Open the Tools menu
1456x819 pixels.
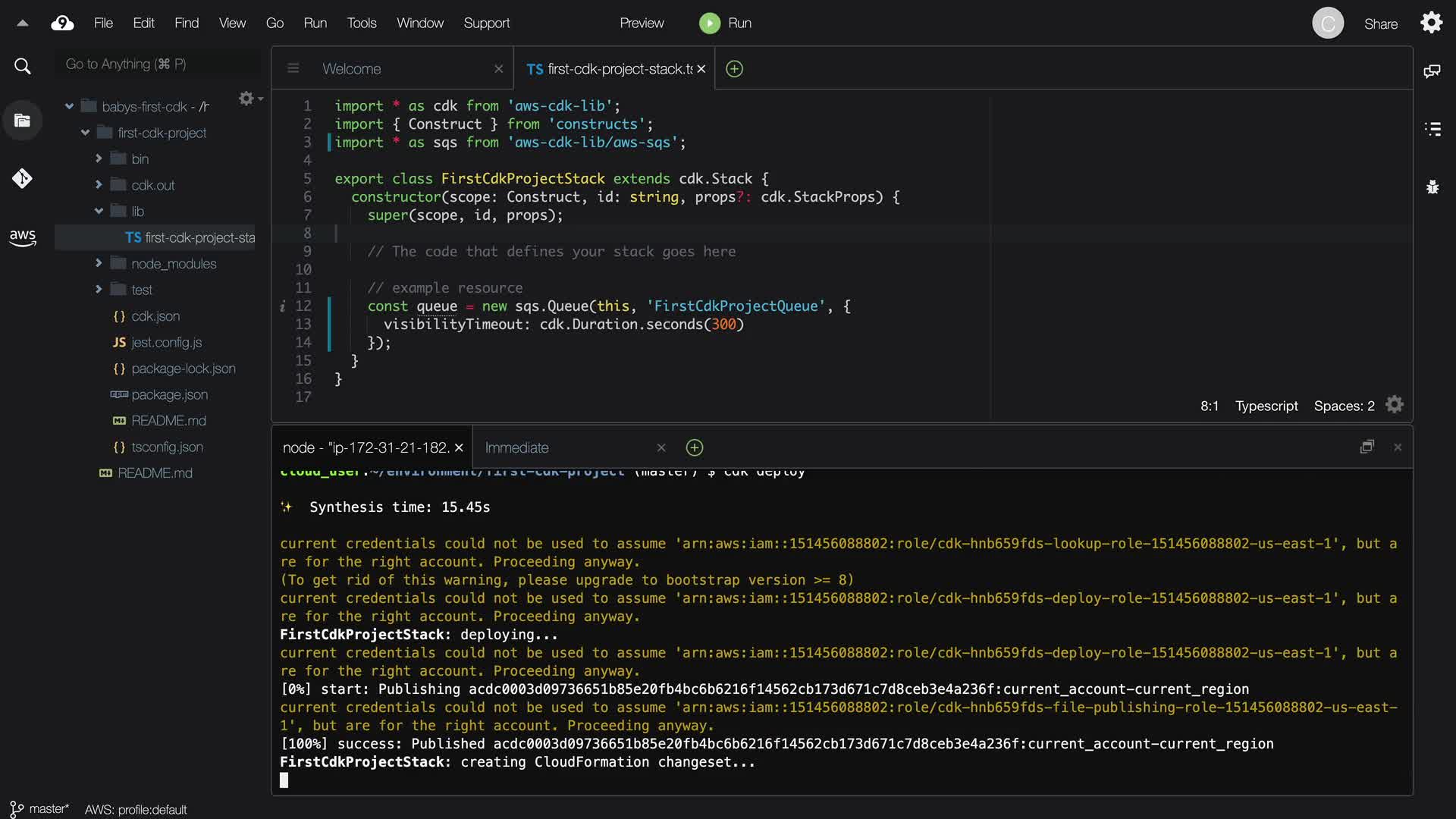pyautogui.click(x=361, y=24)
